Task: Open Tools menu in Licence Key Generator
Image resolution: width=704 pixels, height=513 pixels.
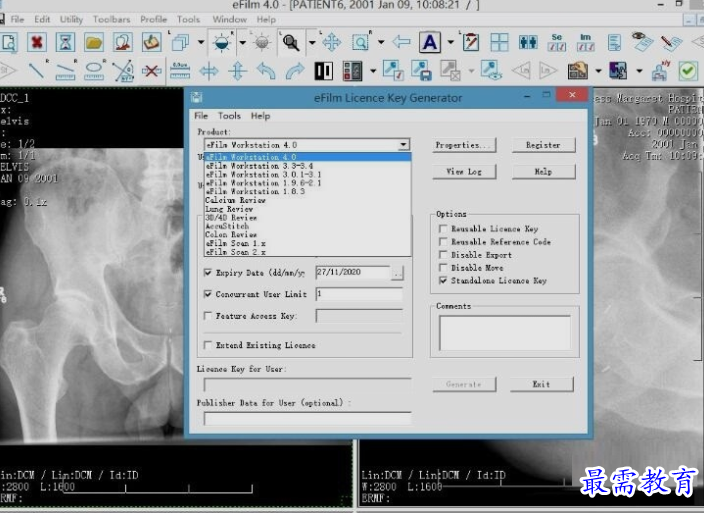Action: point(229,116)
